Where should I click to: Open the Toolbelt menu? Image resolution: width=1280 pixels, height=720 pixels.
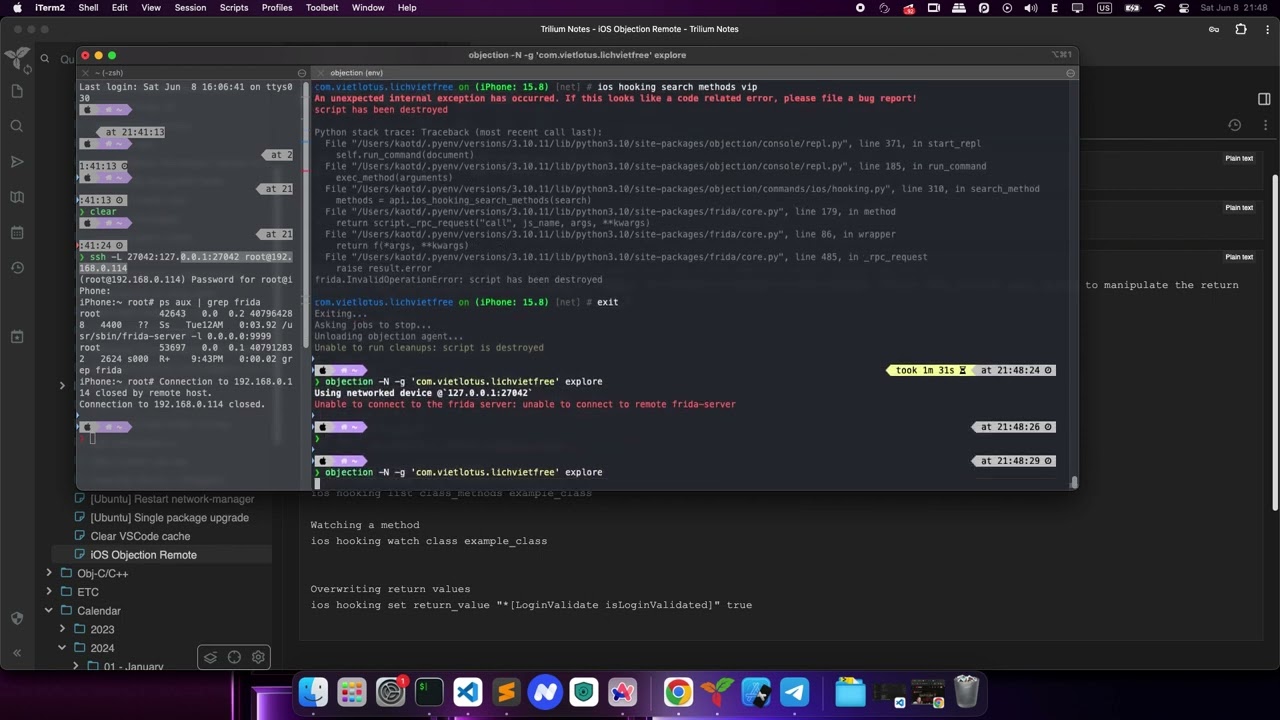tap(322, 8)
